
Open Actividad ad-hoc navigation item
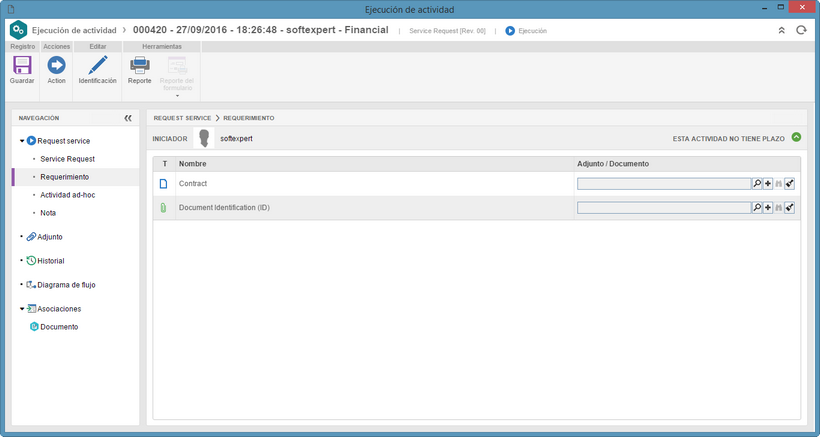67,195
